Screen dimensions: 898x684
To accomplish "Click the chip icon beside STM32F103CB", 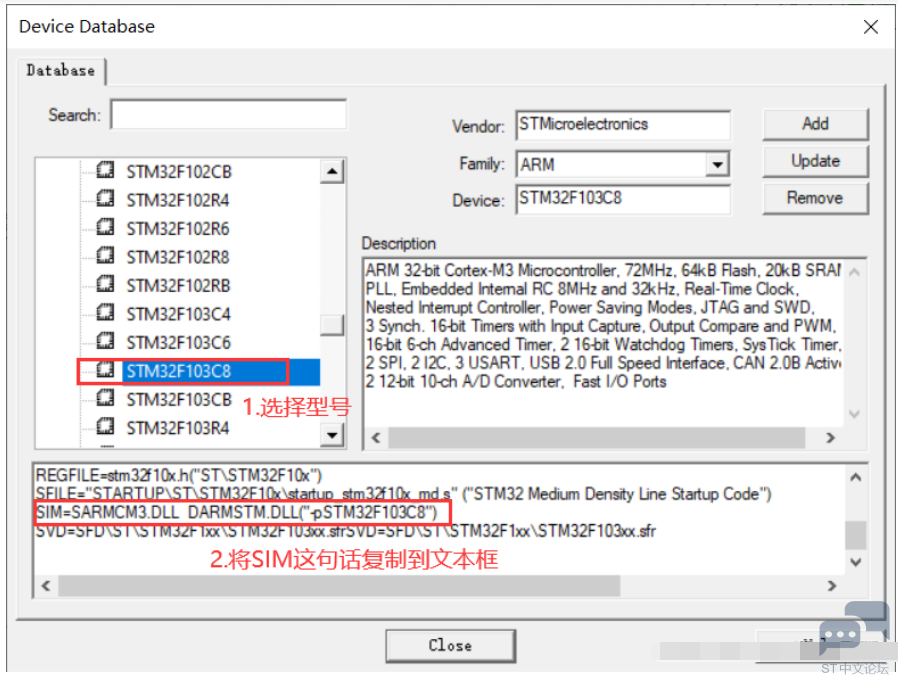I will pos(105,398).
